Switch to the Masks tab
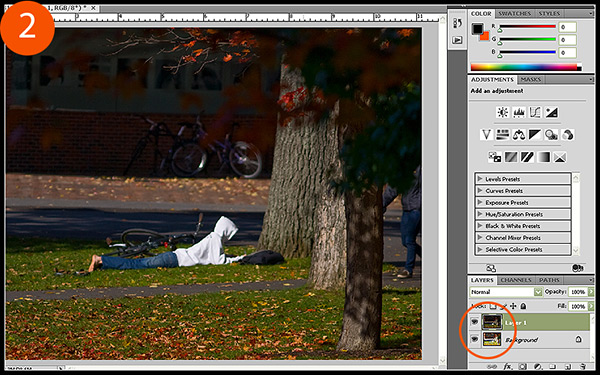The image size is (600, 375). click(531, 79)
